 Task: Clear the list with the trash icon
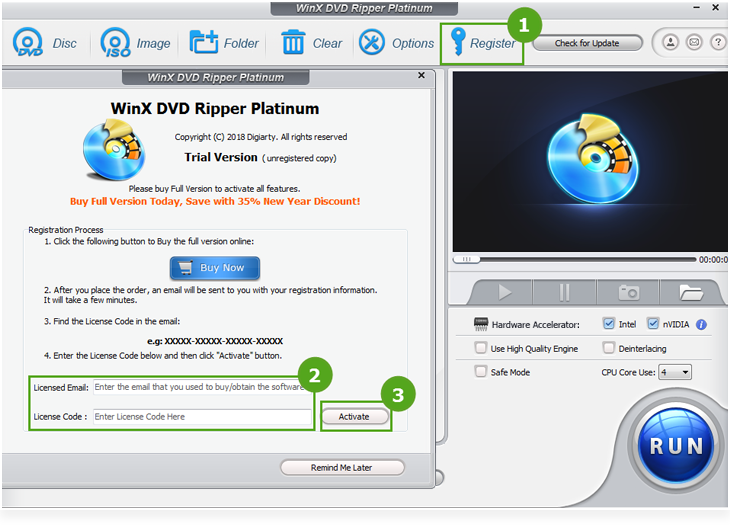311,43
